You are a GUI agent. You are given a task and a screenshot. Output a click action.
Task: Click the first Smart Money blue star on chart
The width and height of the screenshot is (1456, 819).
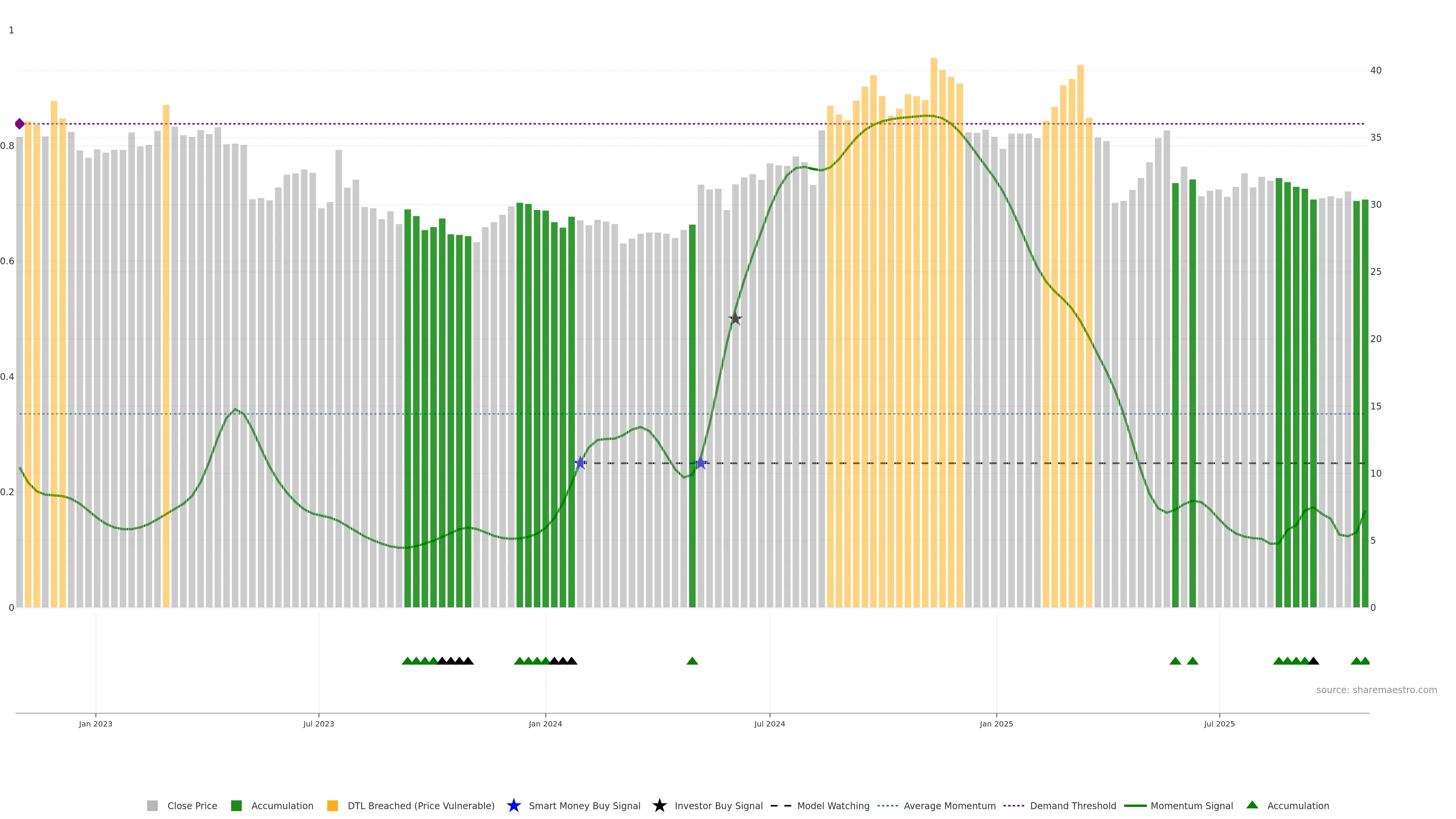pos(580,463)
